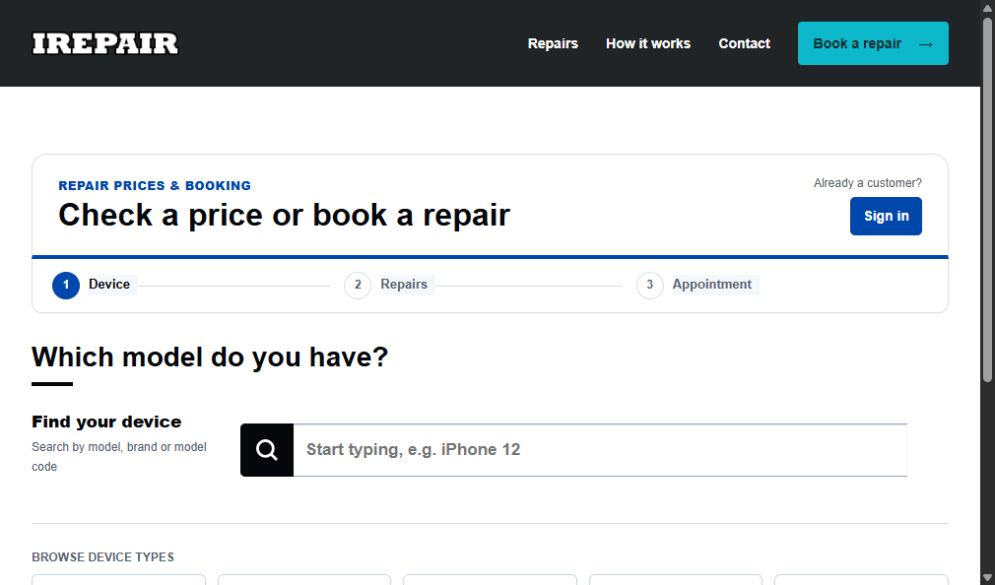Go to the Contact page
Image resolution: width=995 pixels, height=585 pixels.
click(x=744, y=44)
